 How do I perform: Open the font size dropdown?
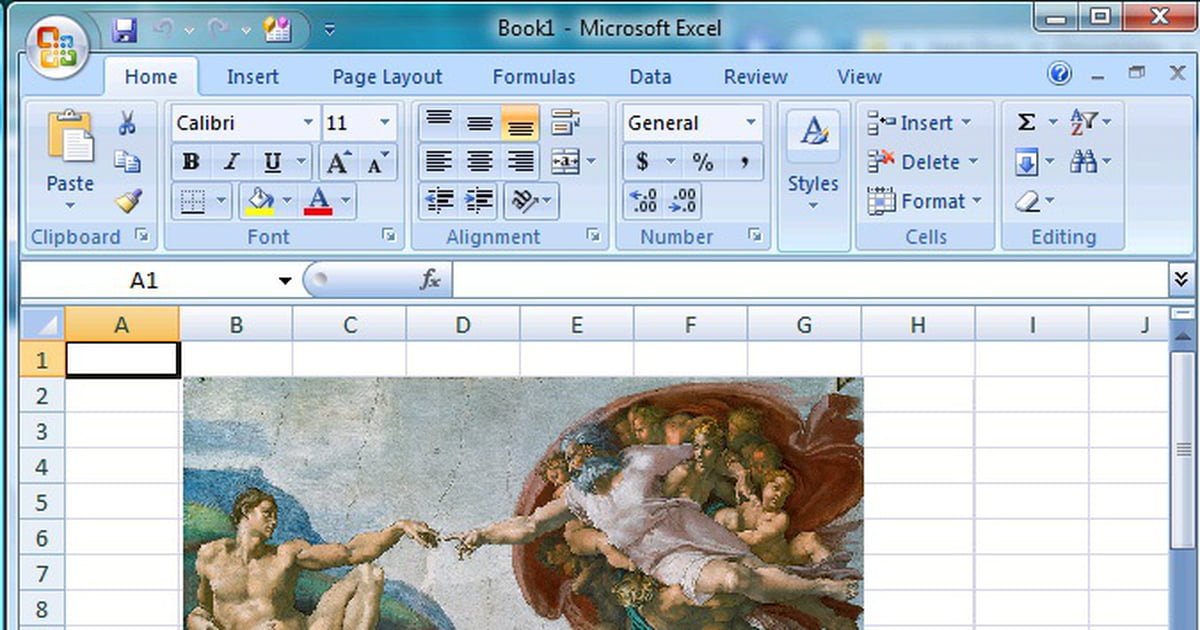point(385,123)
